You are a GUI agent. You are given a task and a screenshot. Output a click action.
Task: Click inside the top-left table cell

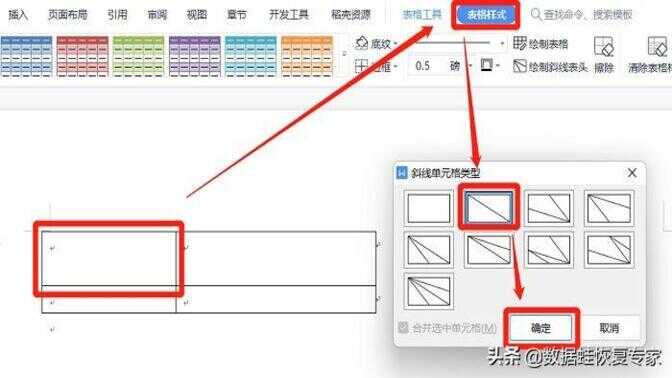click(109, 258)
